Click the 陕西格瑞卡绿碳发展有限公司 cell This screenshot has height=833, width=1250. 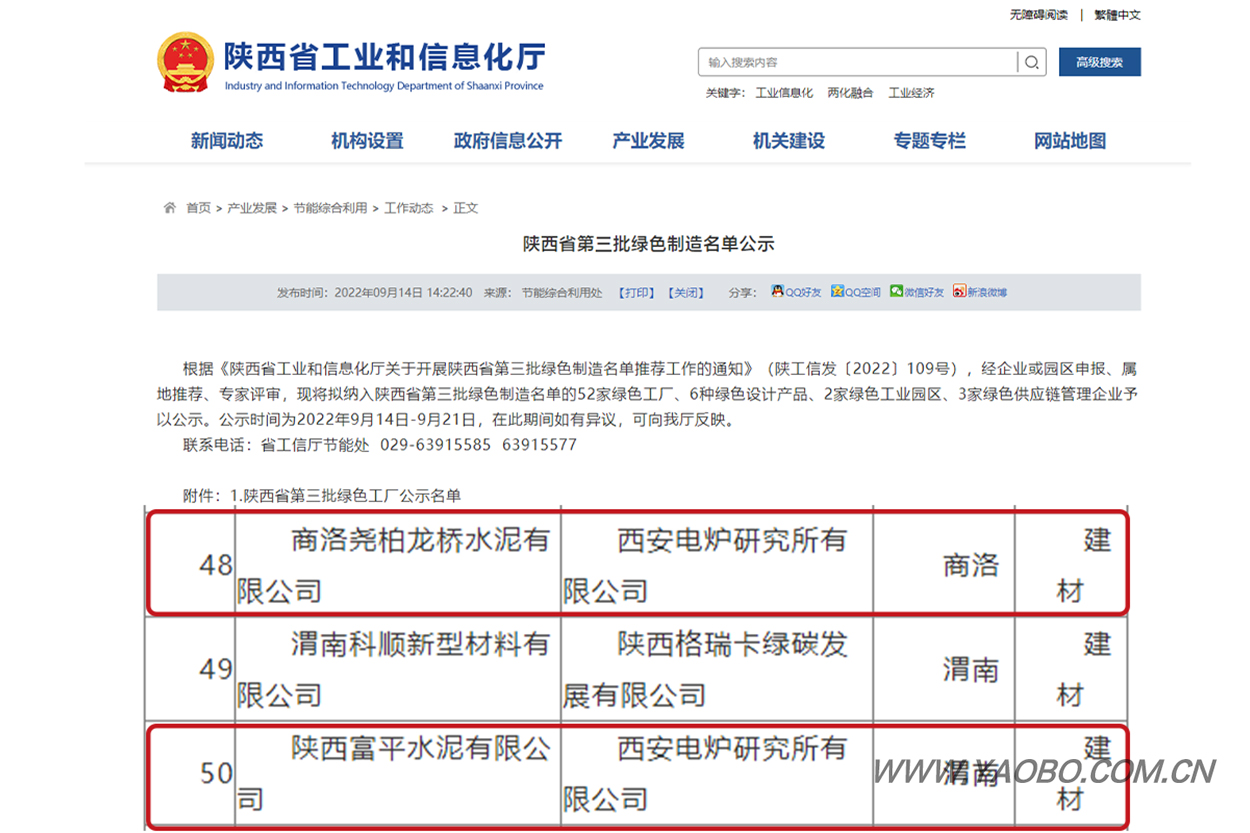click(x=716, y=669)
